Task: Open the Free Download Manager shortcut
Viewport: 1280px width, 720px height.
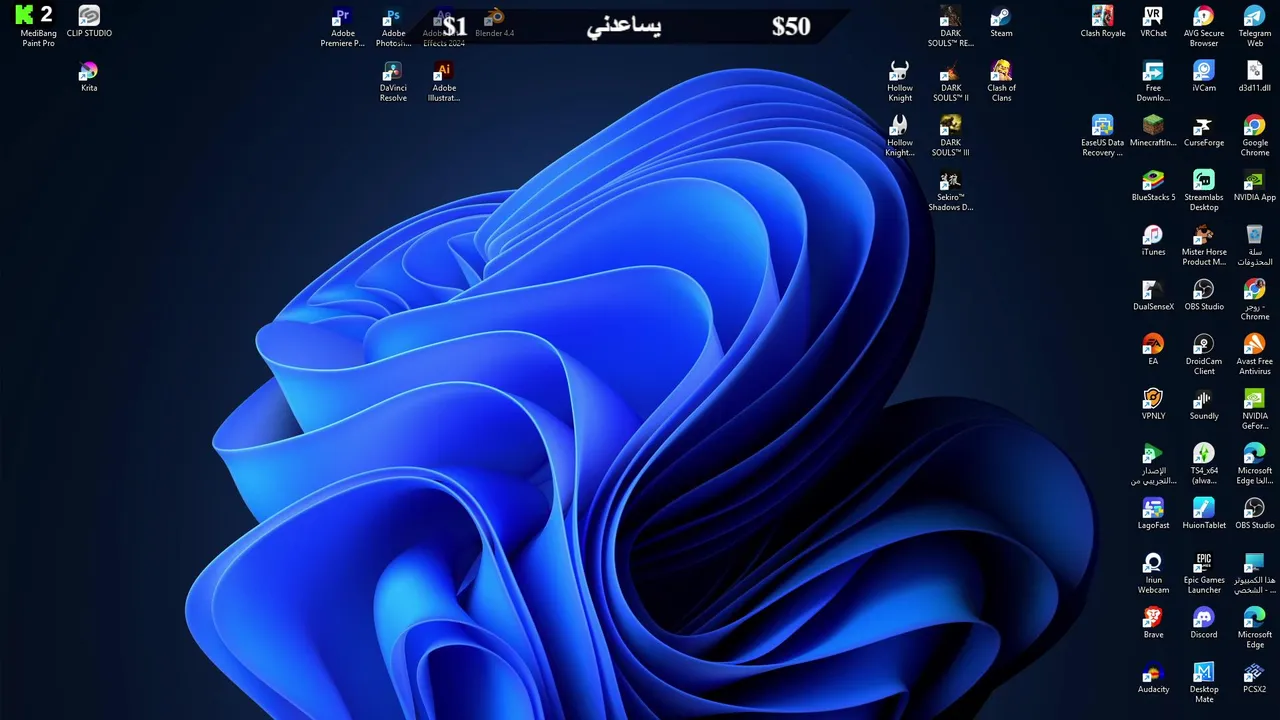Action: click(1153, 81)
